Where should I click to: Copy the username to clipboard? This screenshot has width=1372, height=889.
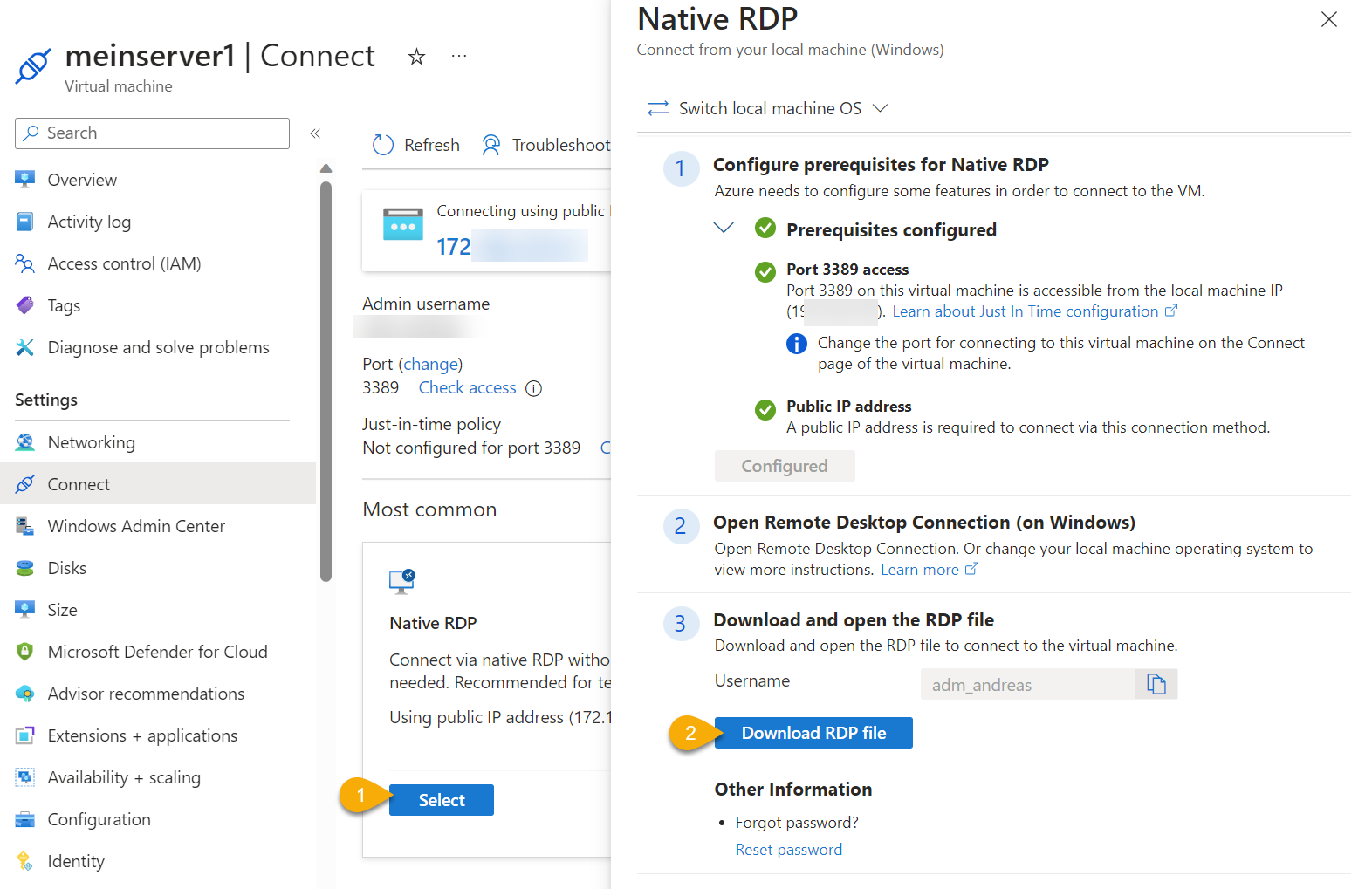tap(1156, 684)
